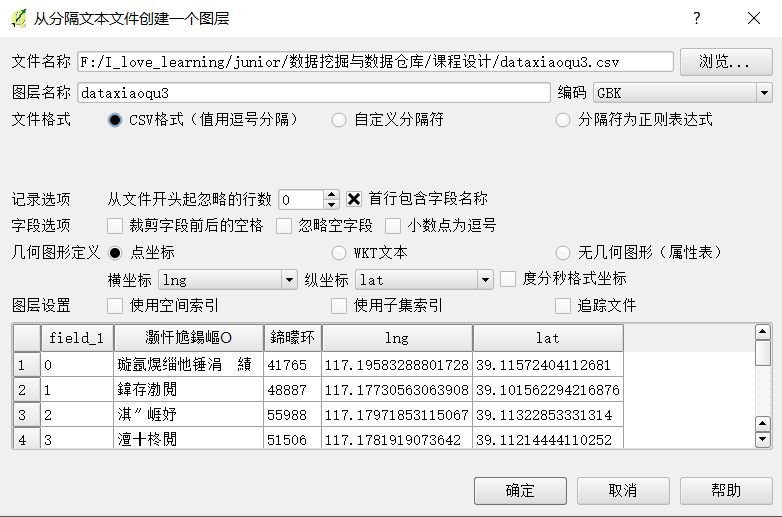
Task: Open the 编码 GBK encoding dropdown
Action: tap(682, 93)
